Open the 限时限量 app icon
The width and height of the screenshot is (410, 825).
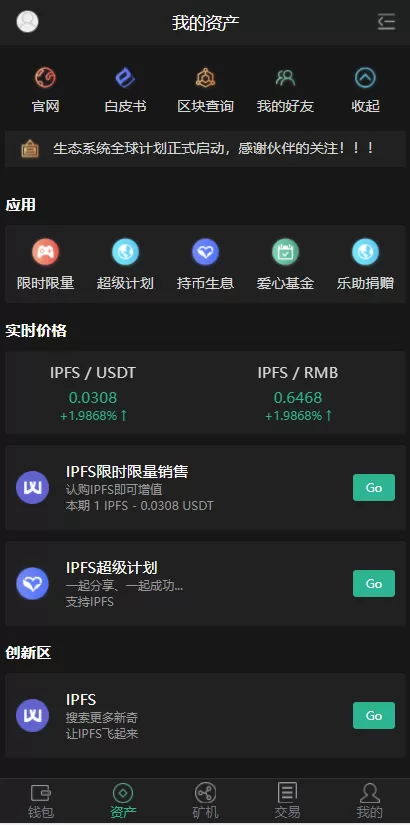pos(45,252)
